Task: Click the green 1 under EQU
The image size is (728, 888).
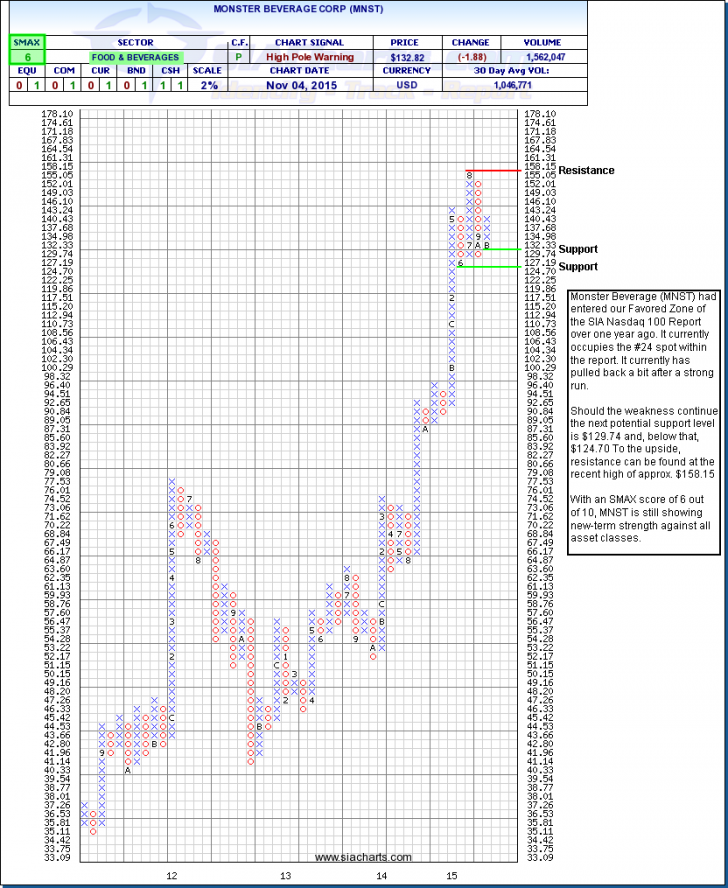Action: point(36,85)
